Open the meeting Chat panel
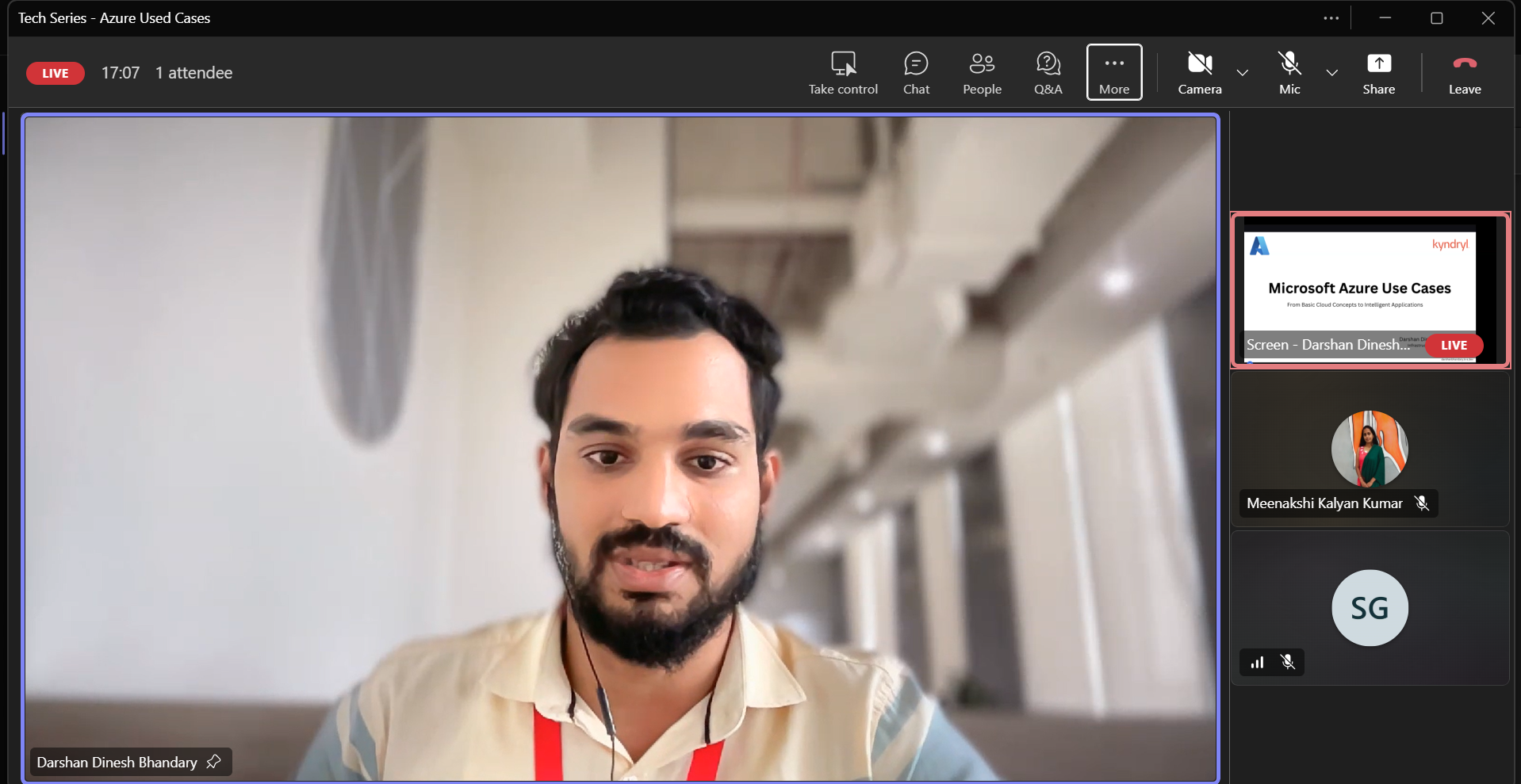The width and height of the screenshot is (1521, 784). (x=916, y=73)
